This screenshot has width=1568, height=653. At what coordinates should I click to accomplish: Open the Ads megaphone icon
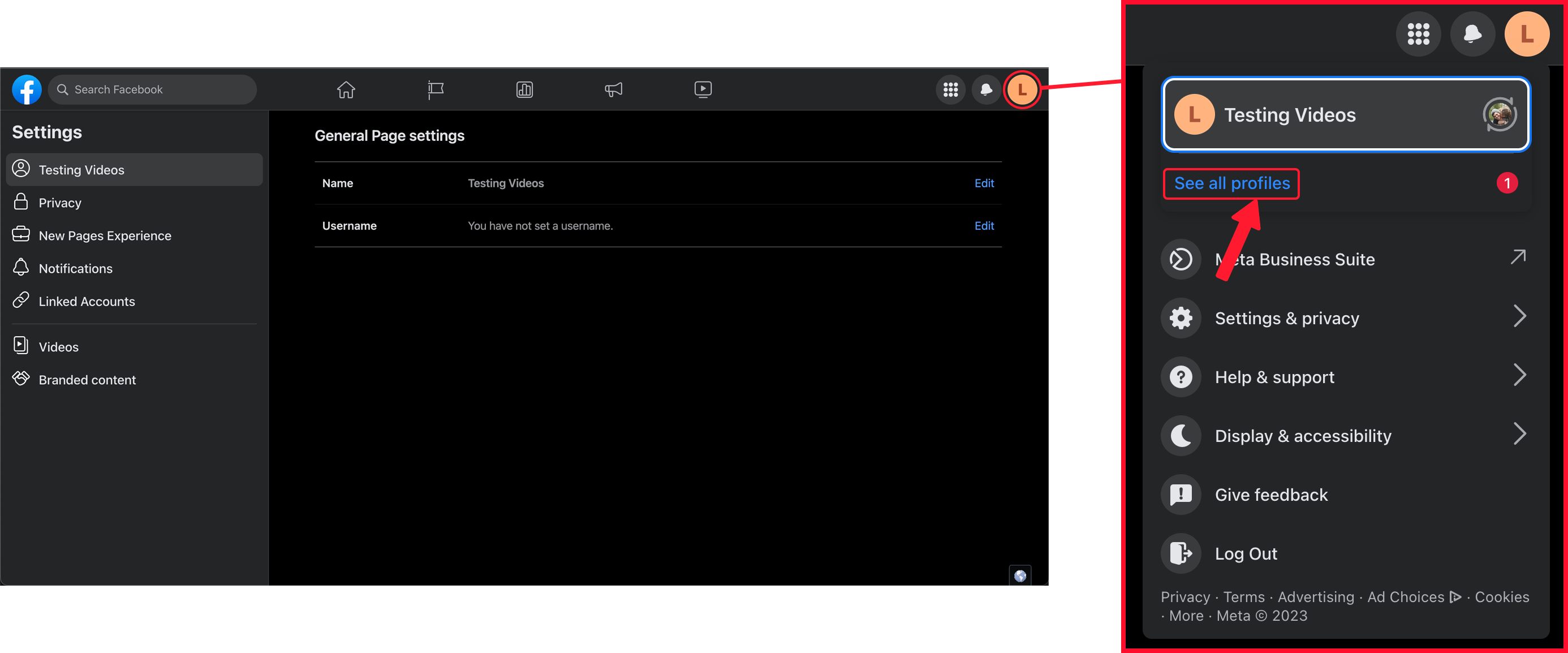coord(613,89)
